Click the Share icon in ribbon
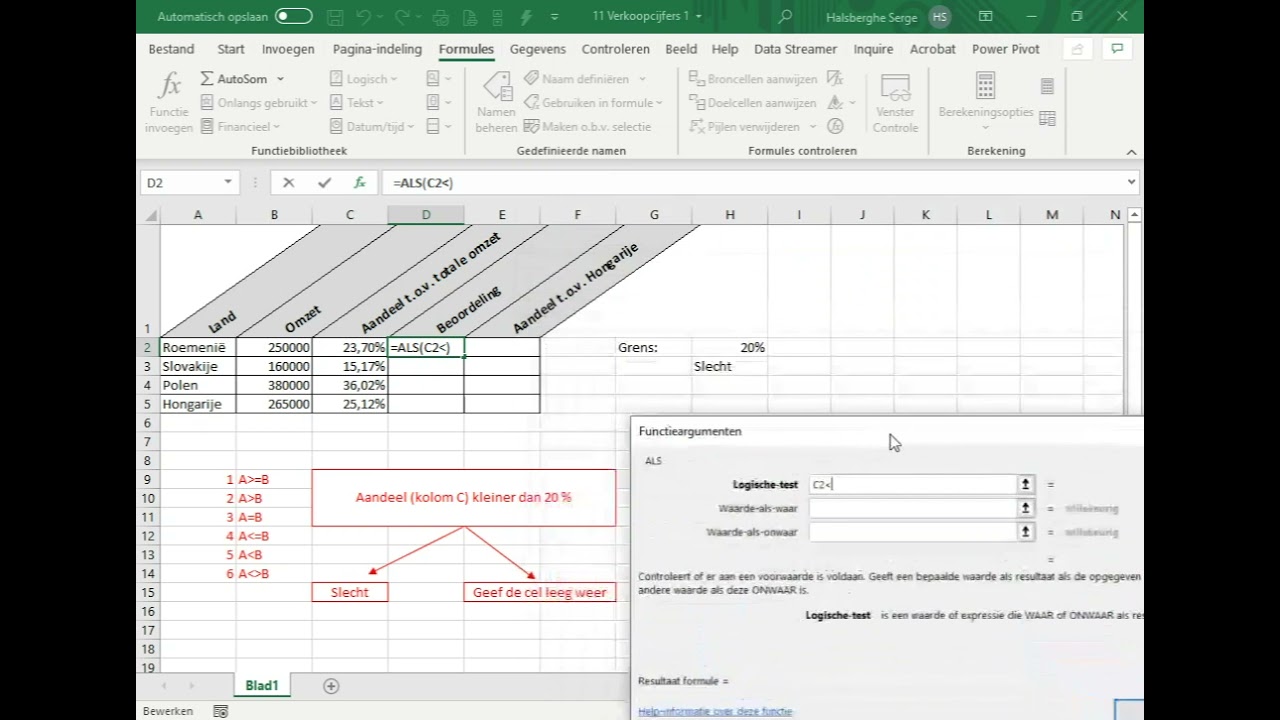 1077,49
